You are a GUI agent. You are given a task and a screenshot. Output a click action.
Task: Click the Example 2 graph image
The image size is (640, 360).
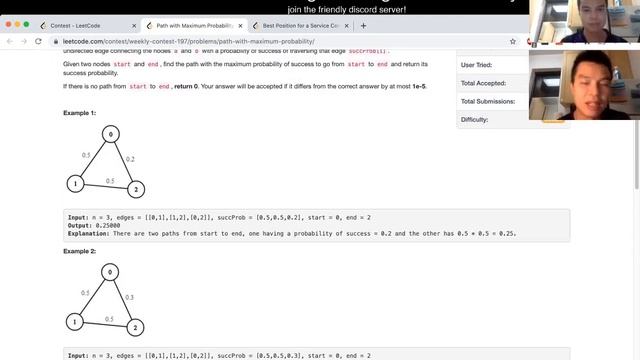point(105,300)
